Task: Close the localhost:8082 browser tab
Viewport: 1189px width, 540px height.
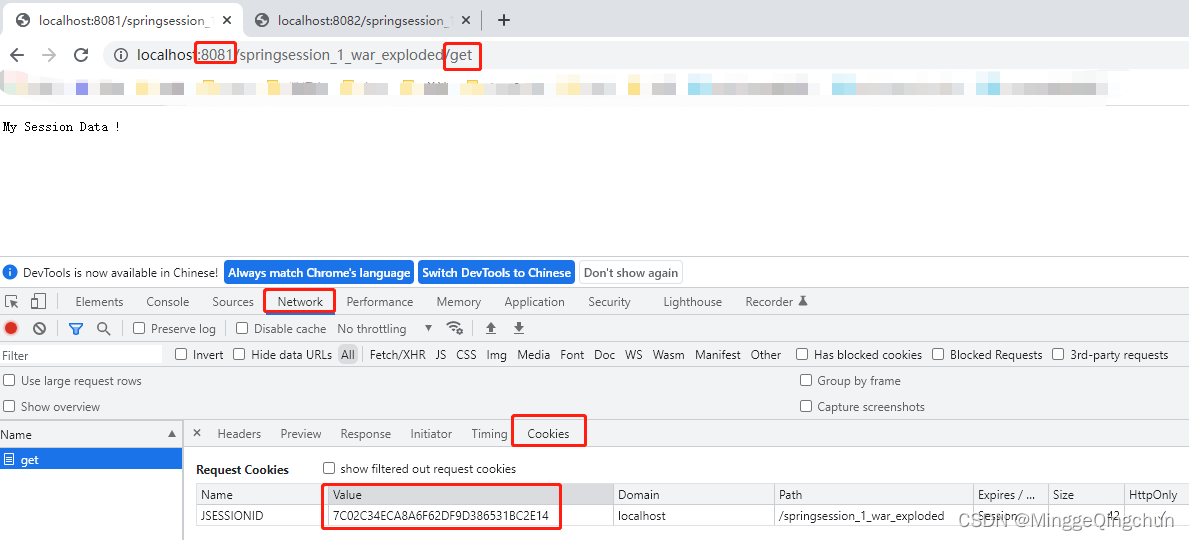Action: (466, 20)
